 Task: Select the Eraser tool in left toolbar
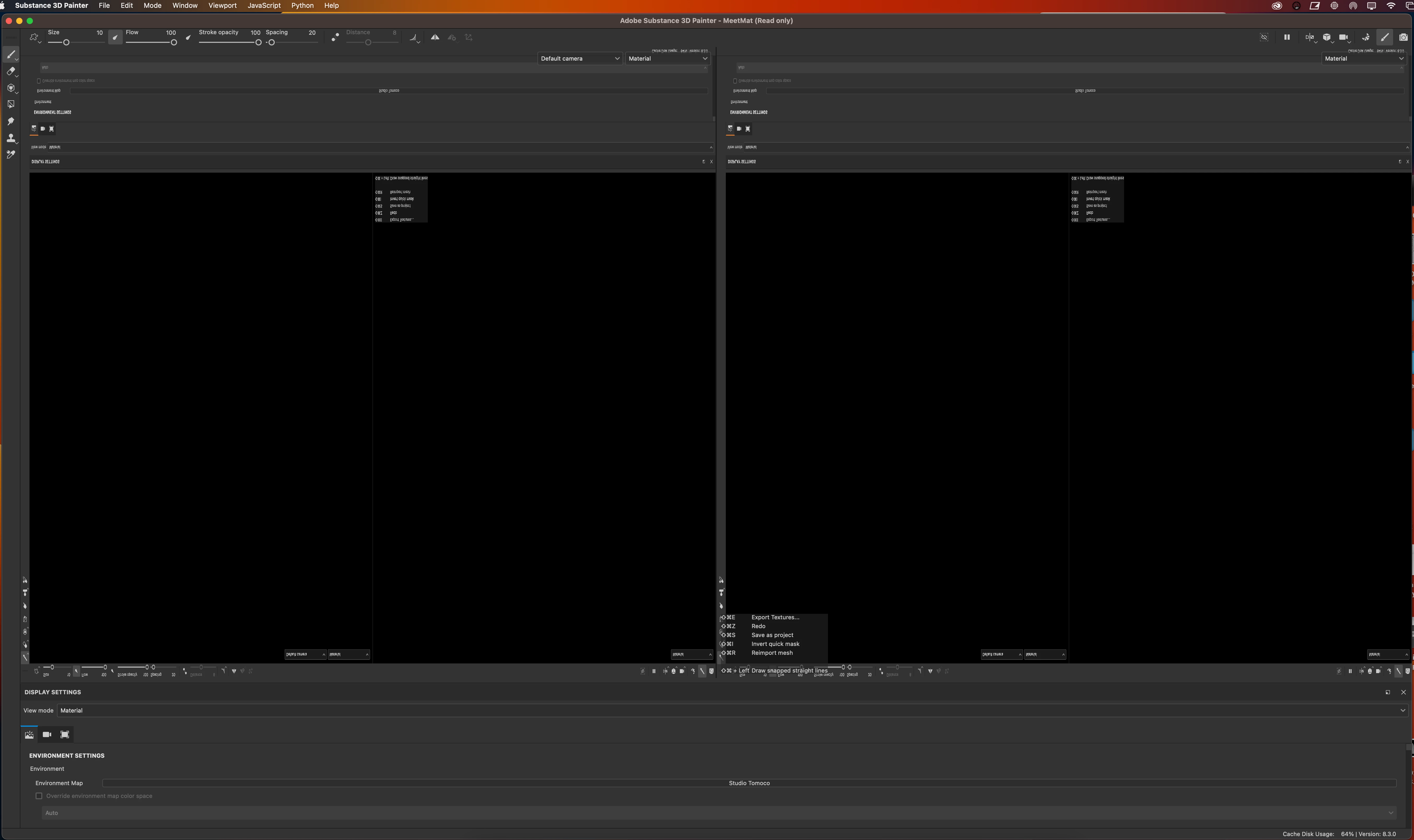11,71
